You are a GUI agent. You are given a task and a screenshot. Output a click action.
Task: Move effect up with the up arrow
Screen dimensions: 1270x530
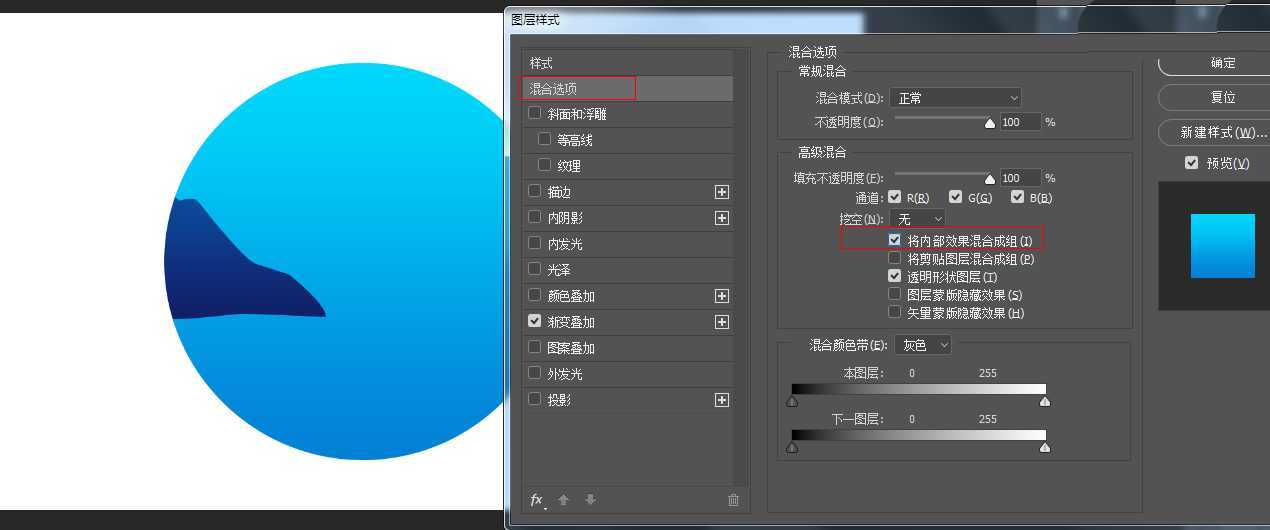coord(563,500)
